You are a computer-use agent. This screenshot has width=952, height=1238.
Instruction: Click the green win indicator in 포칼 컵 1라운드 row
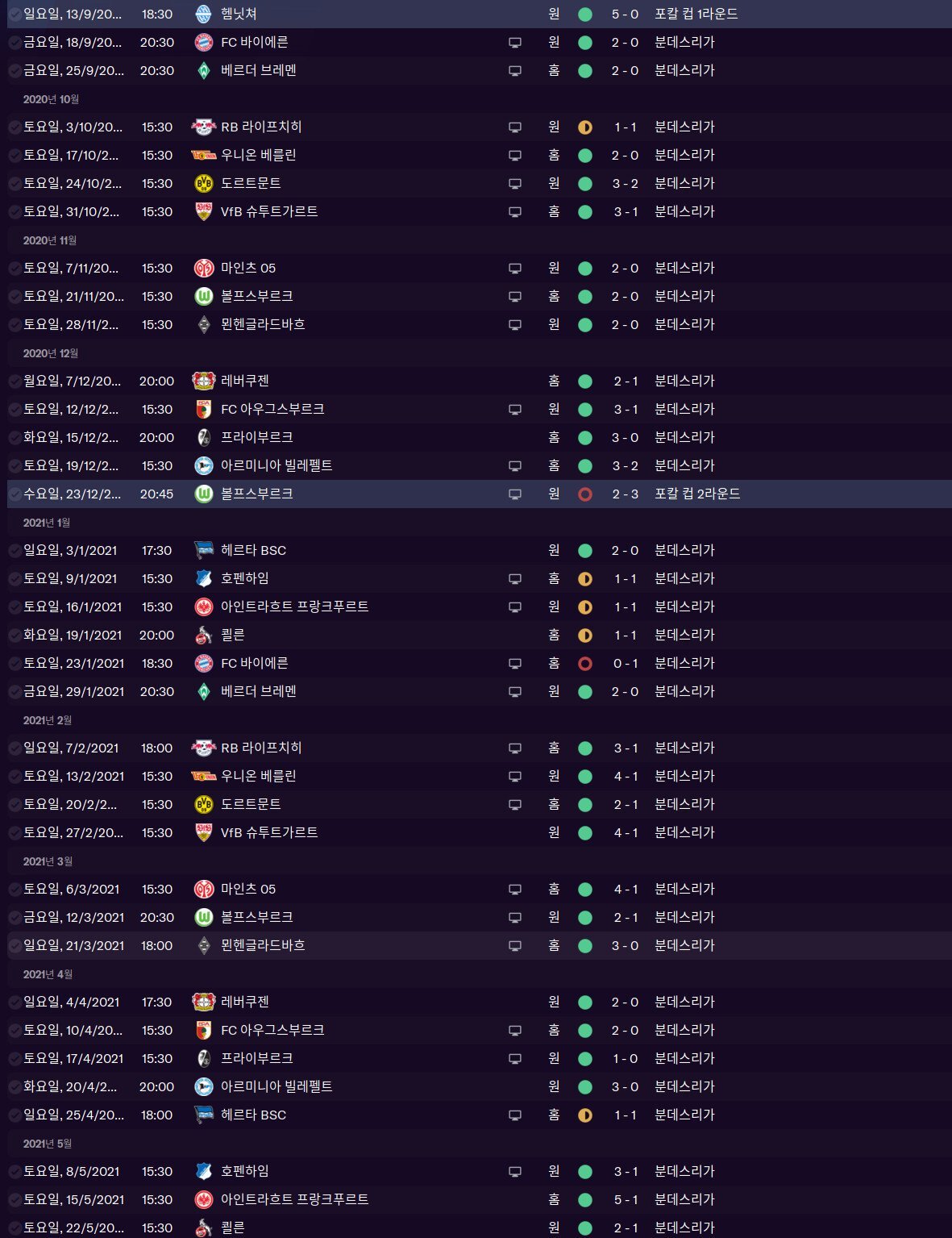(x=585, y=14)
